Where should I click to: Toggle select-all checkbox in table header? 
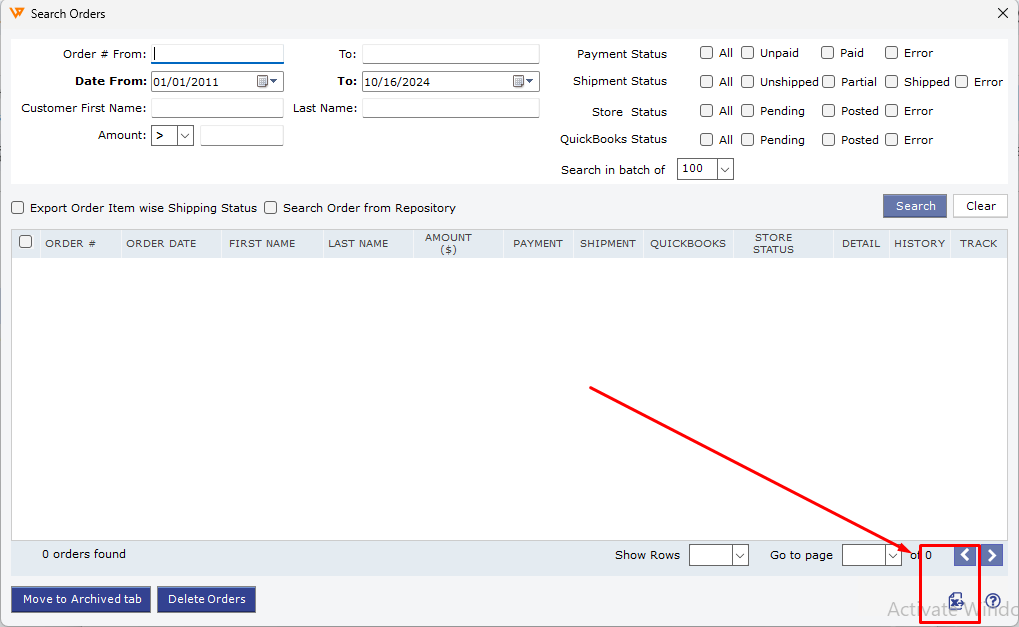click(x=25, y=242)
